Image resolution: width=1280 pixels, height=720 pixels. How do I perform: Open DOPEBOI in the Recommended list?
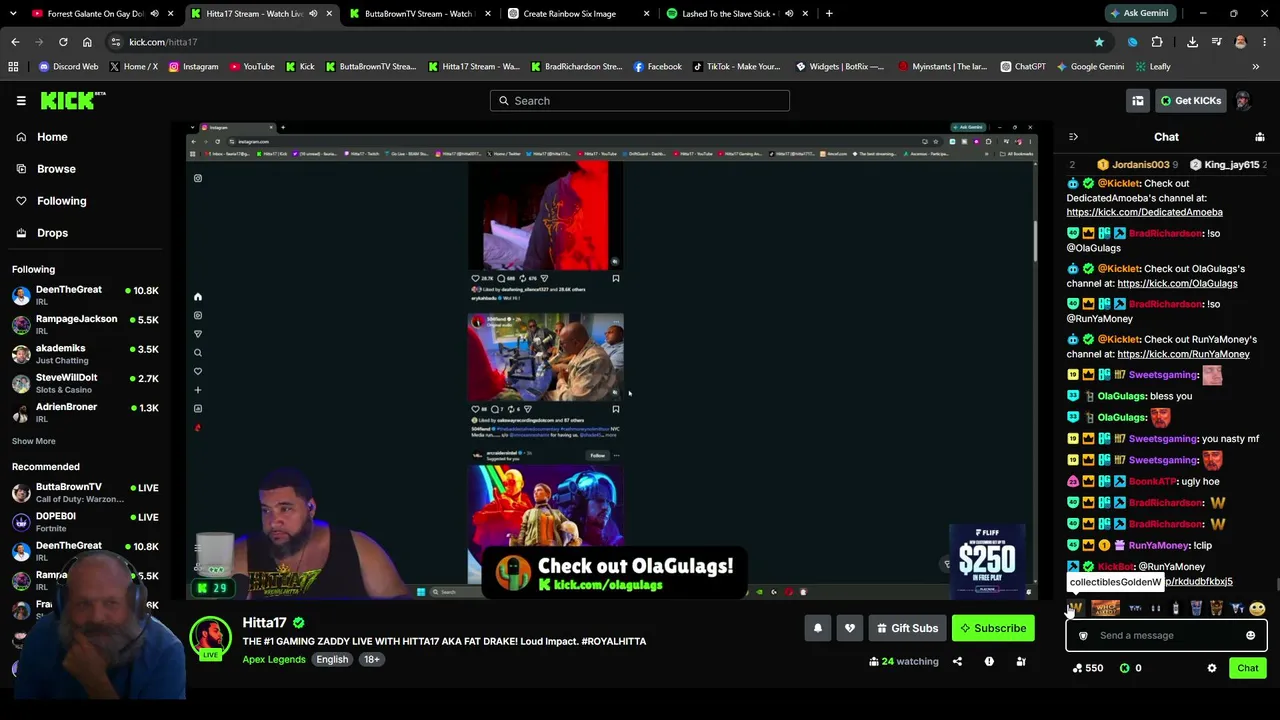coord(85,521)
